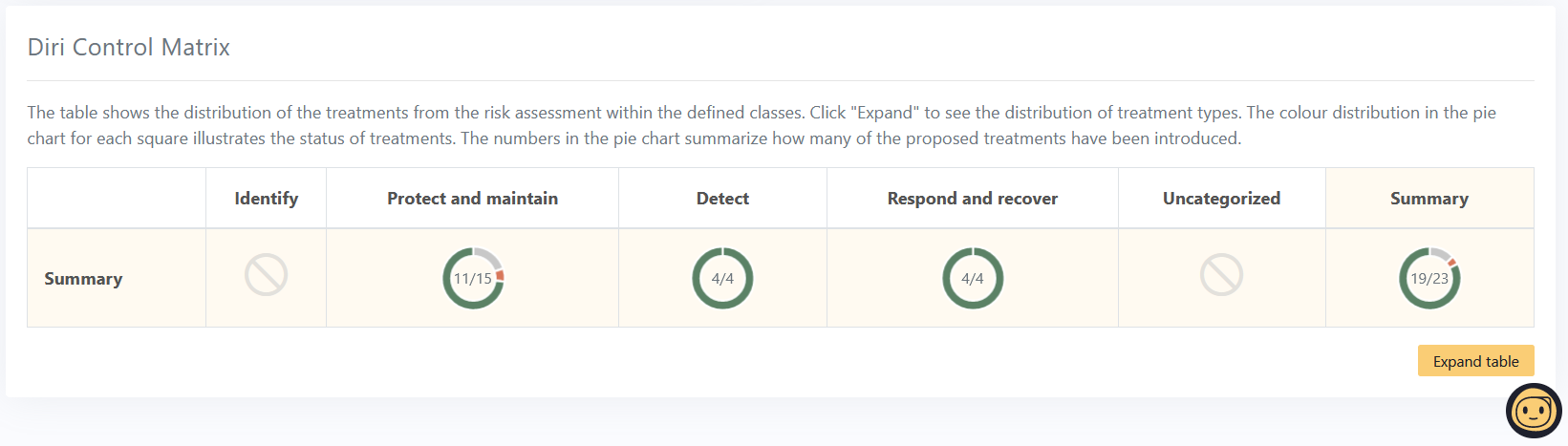Select the Summary column header
Screen dimensions: 1568x446
[x=1429, y=199]
